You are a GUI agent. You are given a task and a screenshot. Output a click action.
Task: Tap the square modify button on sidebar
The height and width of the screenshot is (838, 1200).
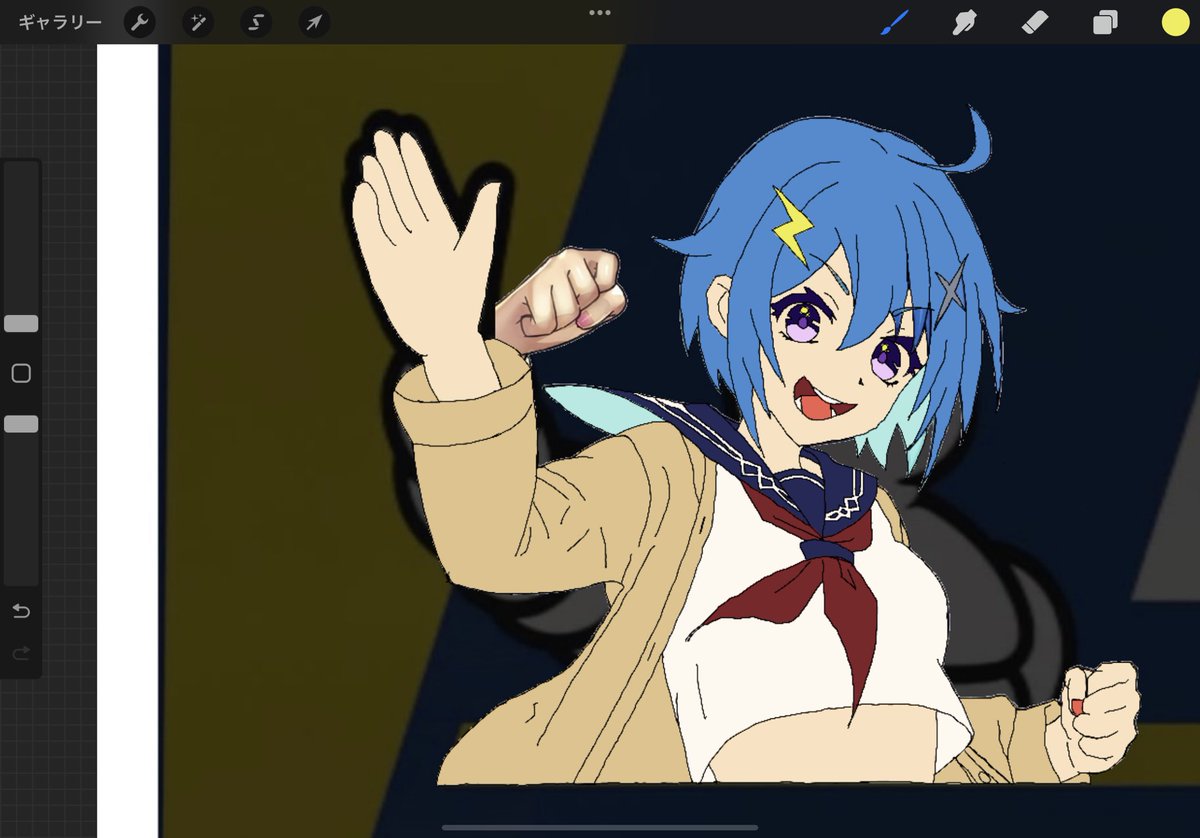point(21,373)
